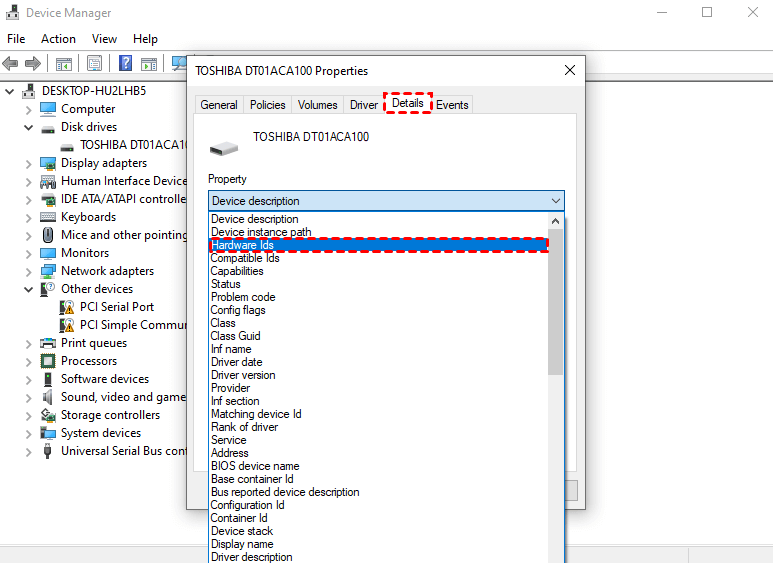773x563 pixels.
Task: Choose Capabilities from the property list
Action: (x=378, y=271)
